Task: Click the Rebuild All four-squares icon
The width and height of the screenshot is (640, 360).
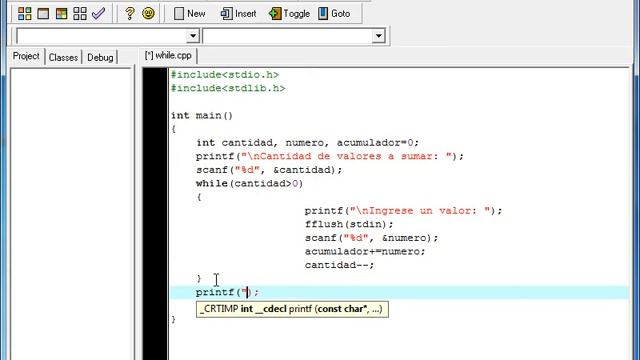Action: point(80,13)
